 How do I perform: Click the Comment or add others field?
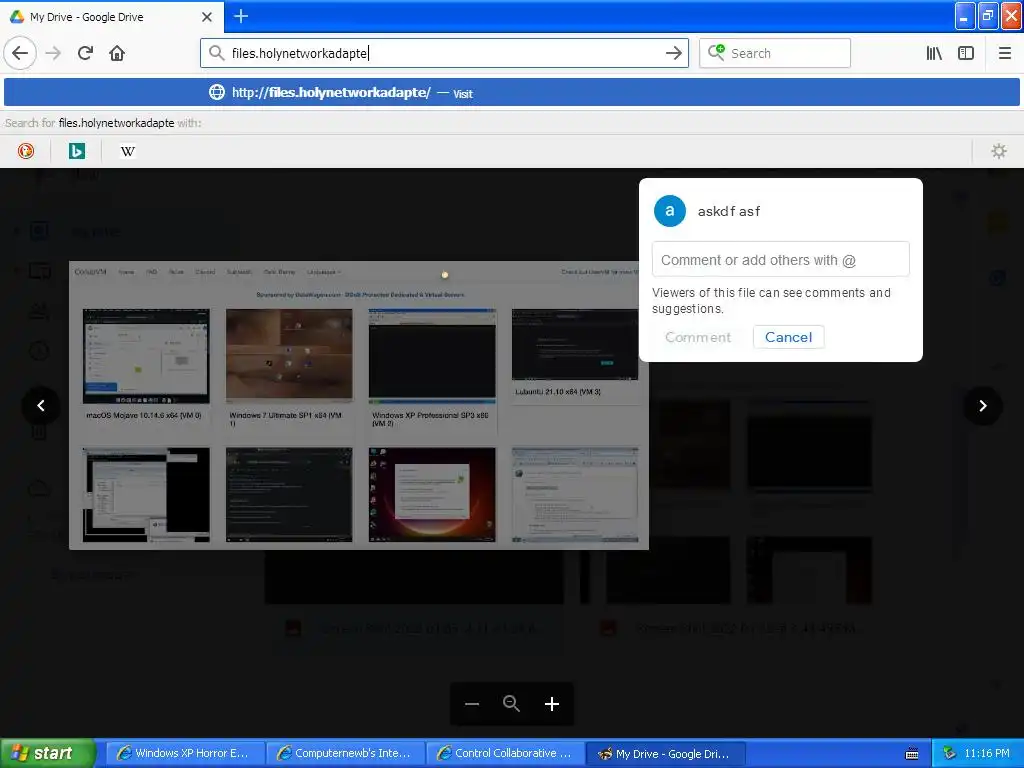[780, 259]
